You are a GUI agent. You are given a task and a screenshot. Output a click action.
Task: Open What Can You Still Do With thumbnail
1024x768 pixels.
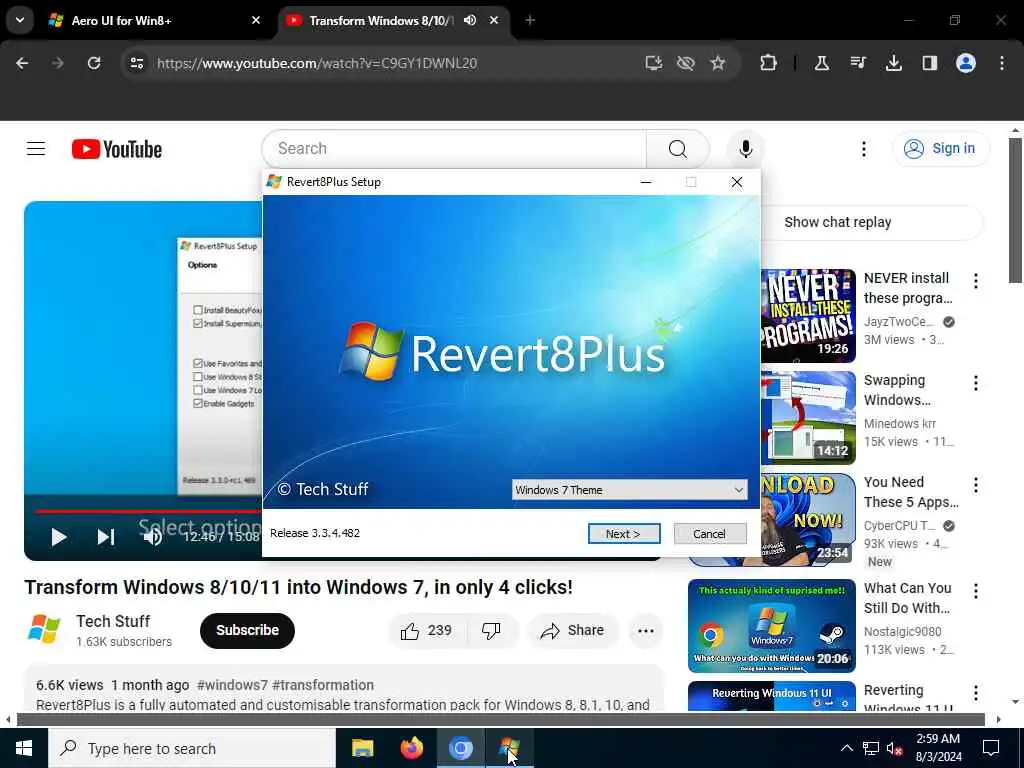click(771, 626)
